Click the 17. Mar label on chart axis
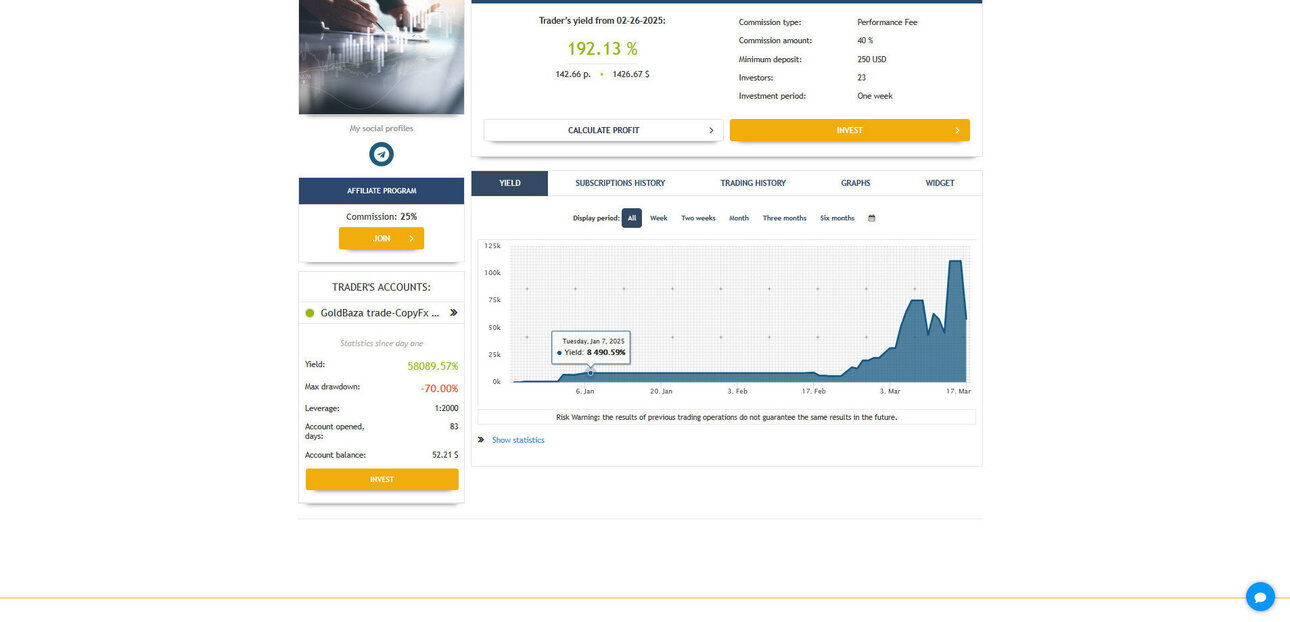This screenshot has height=622, width=1290. pyautogui.click(x=958, y=391)
